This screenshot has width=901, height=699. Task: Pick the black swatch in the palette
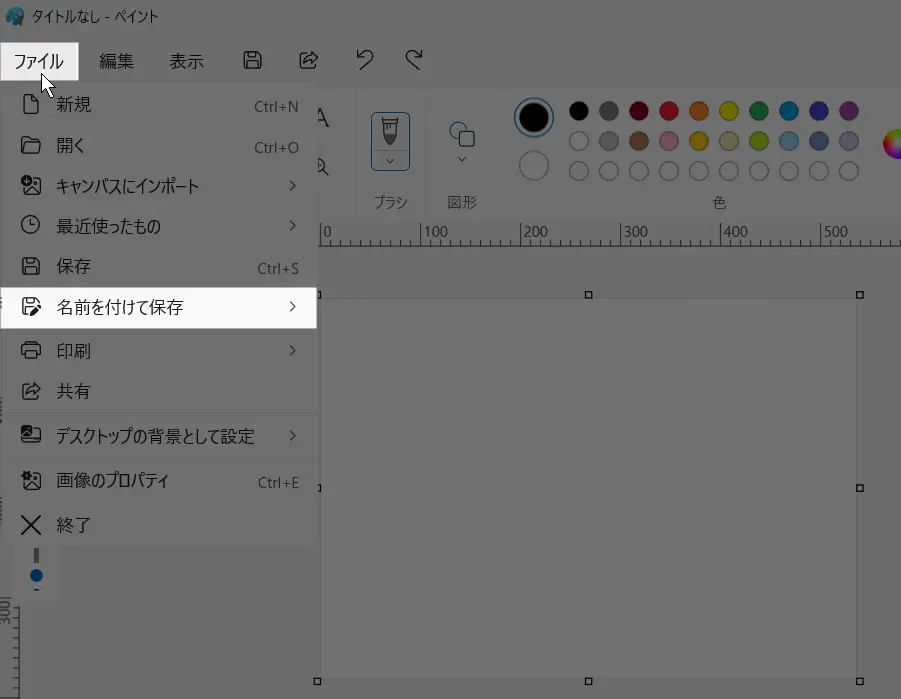click(579, 111)
